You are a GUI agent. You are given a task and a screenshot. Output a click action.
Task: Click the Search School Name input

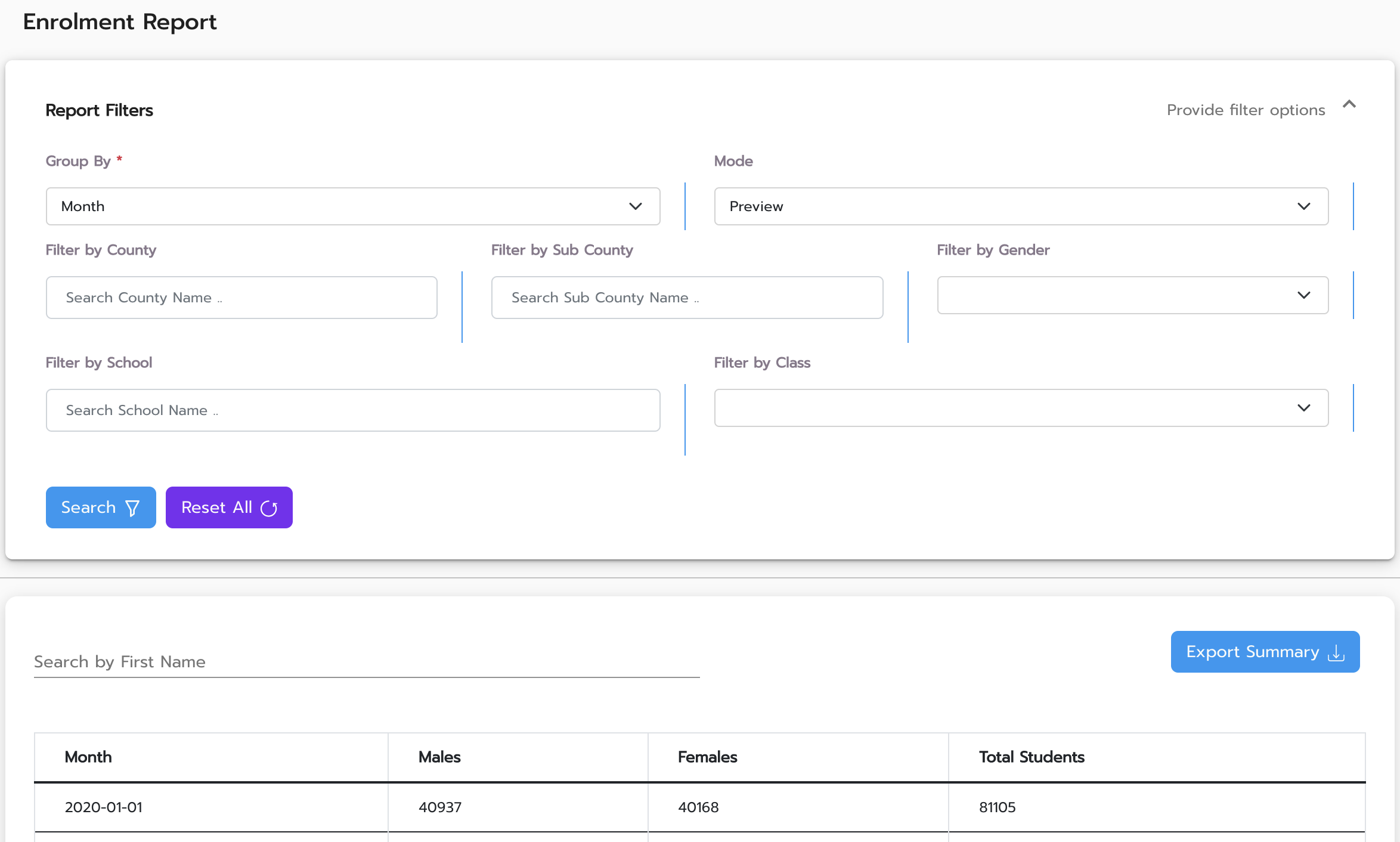coord(352,410)
